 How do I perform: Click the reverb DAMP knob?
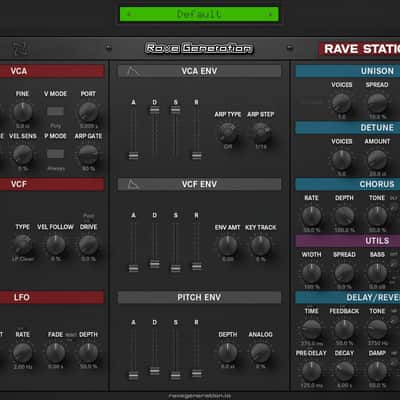377,371
